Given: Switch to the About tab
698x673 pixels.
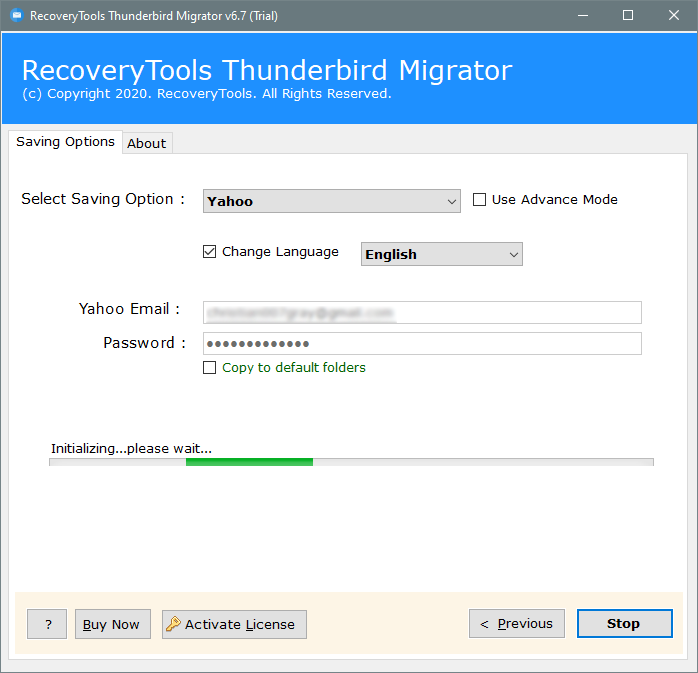Looking at the screenshot, I should (x=147, y=143).
